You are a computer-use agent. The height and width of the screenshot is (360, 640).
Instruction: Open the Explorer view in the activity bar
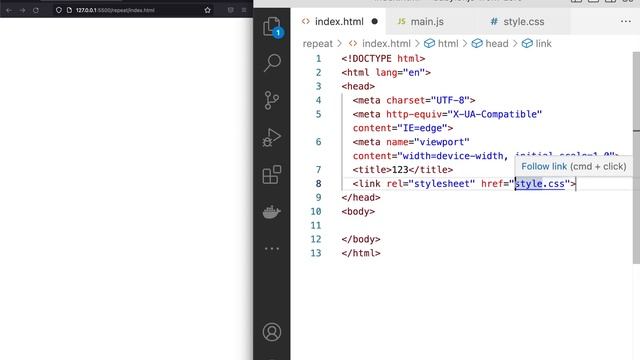(272, 27)
